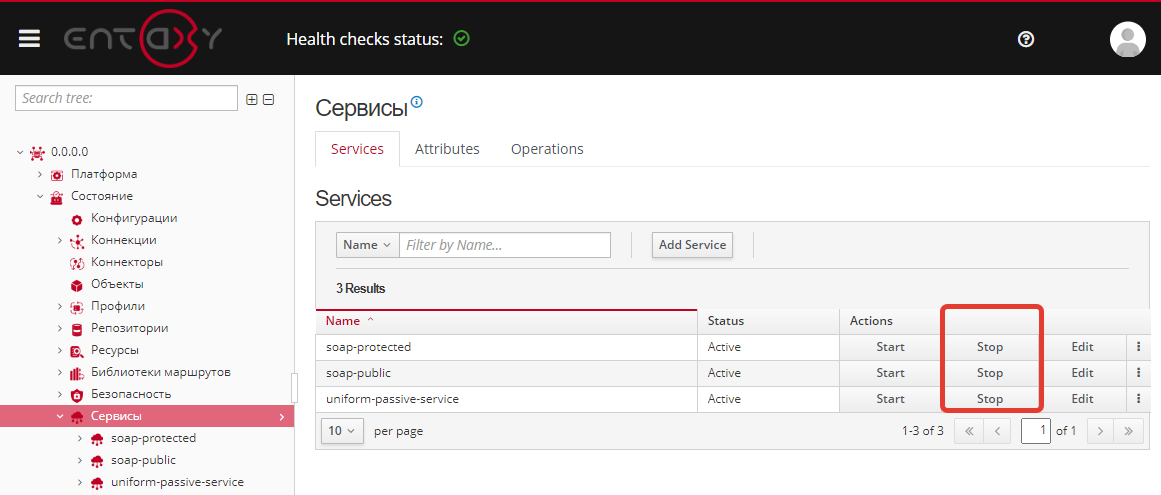1161x495 pixels.
Task: Click the green health check status icon
Action: 461,39
